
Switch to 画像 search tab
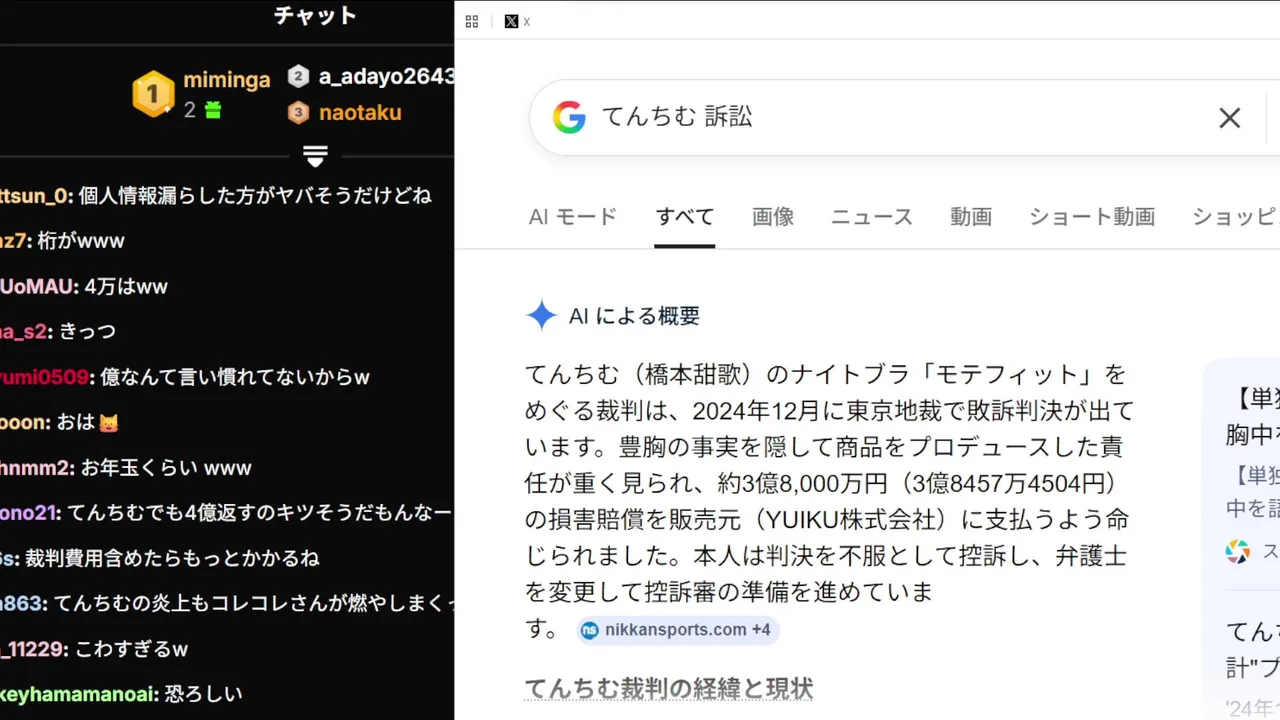tap(773, 217)
